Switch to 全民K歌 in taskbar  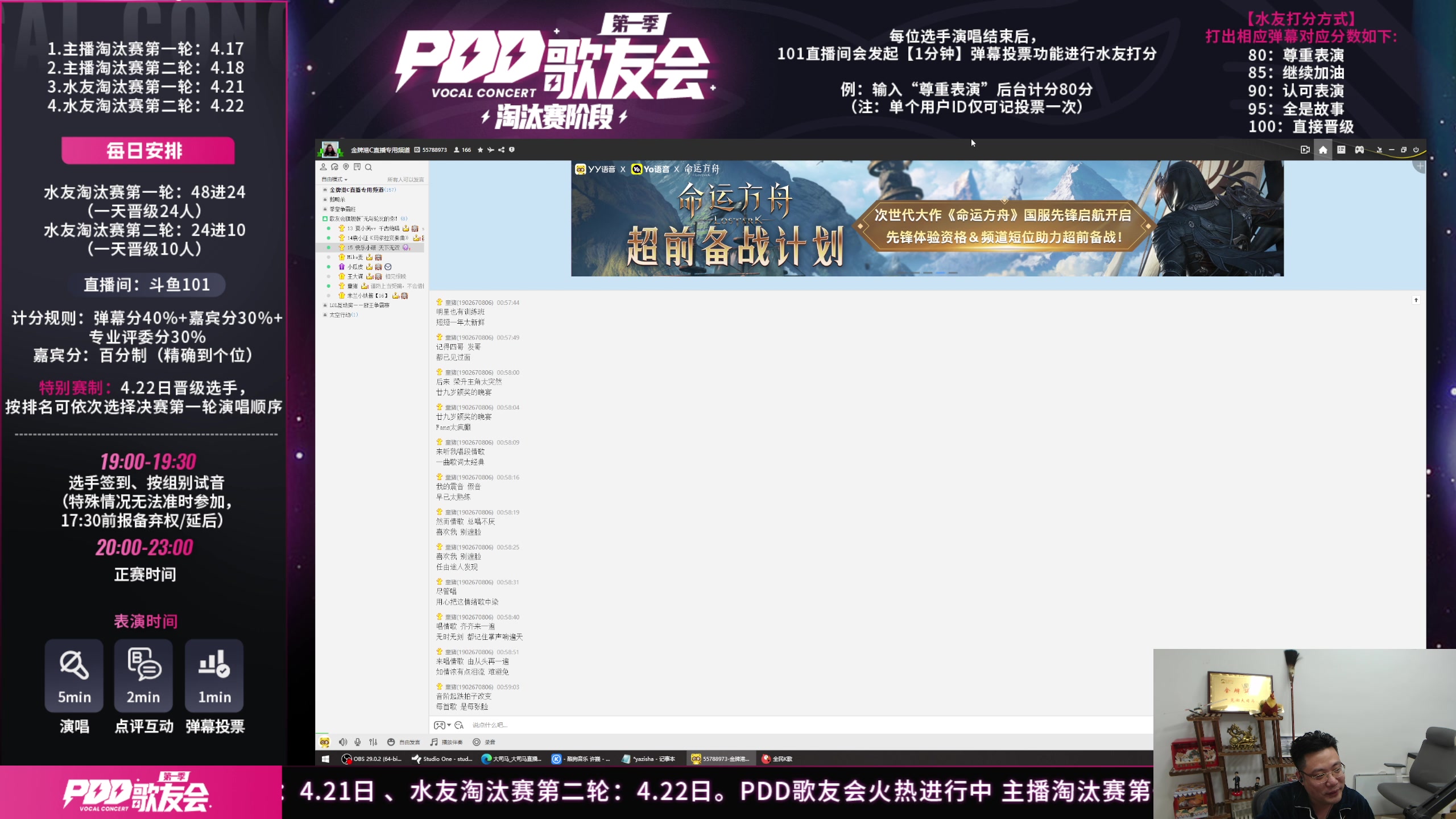pyautogui.click(x=777, y=759)
